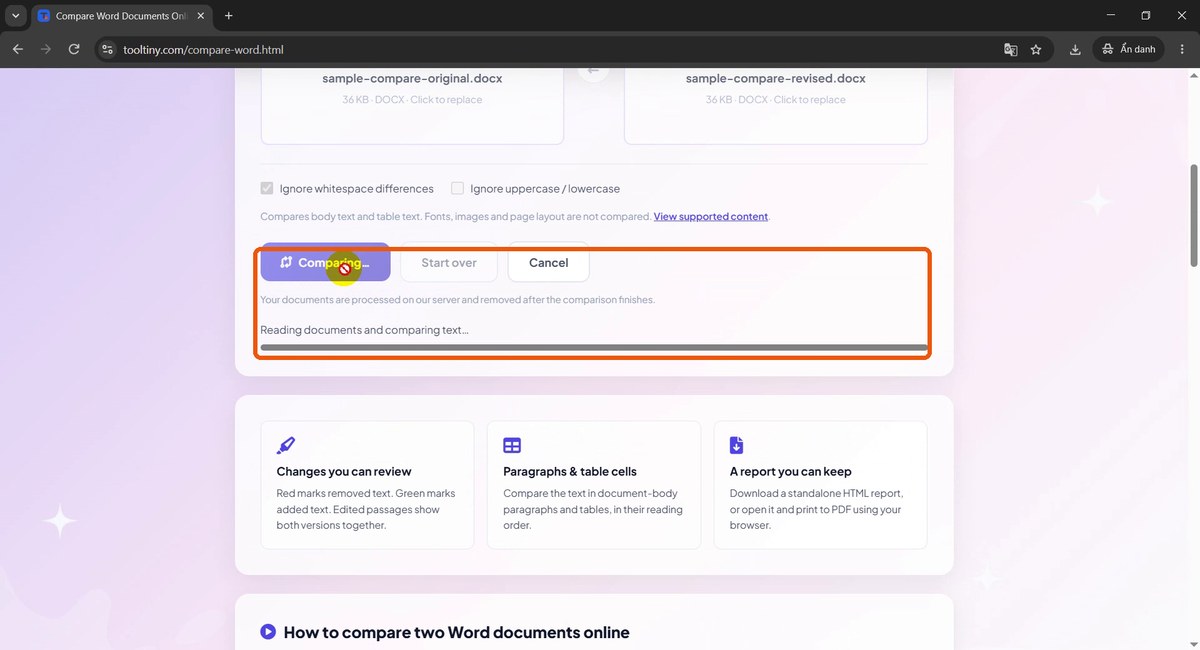
Task: Click the "A report you can keep" heading
Action: coord(791,471)
